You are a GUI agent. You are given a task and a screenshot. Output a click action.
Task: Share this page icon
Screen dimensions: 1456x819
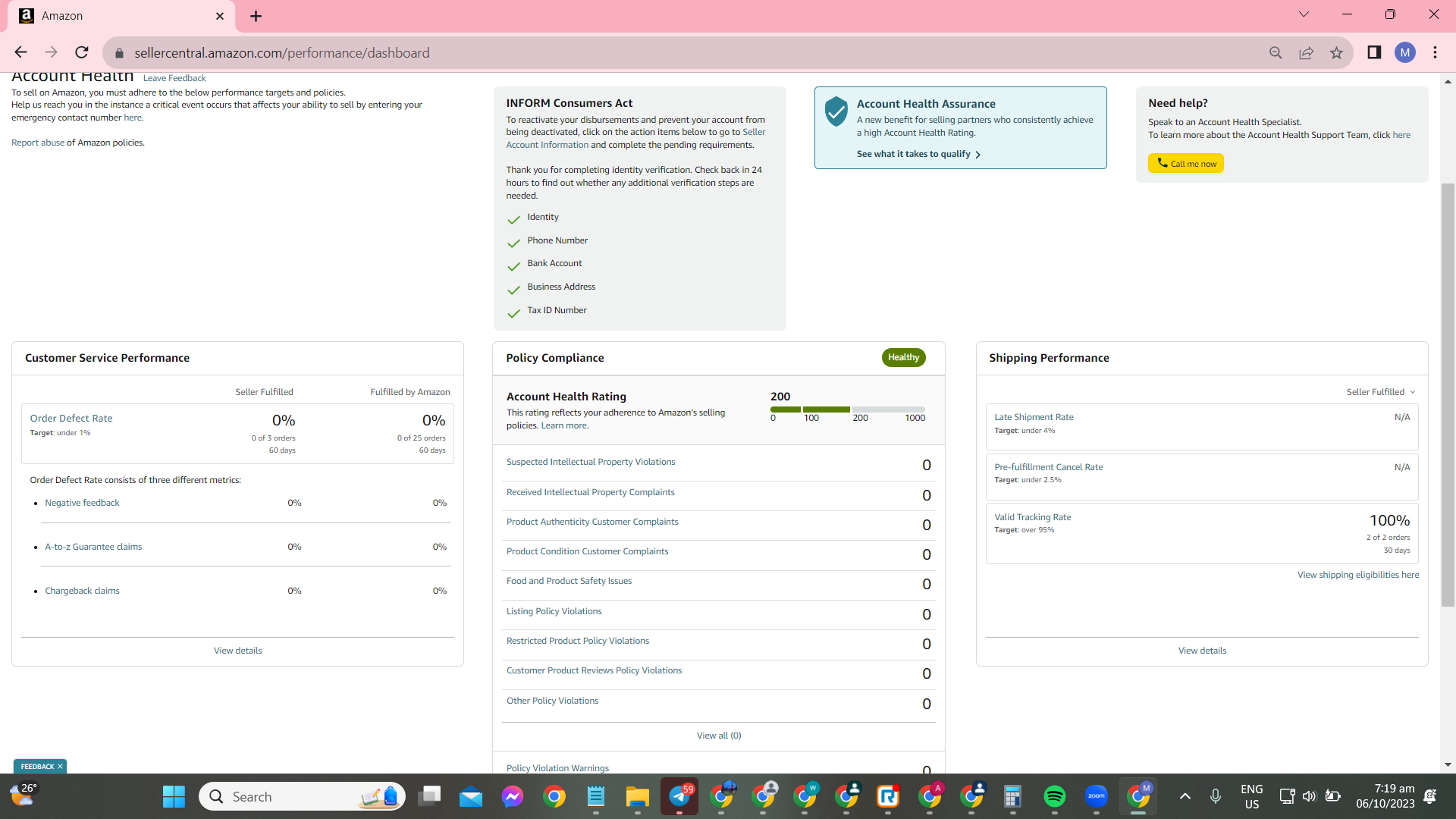click(x=1306, y=52)
